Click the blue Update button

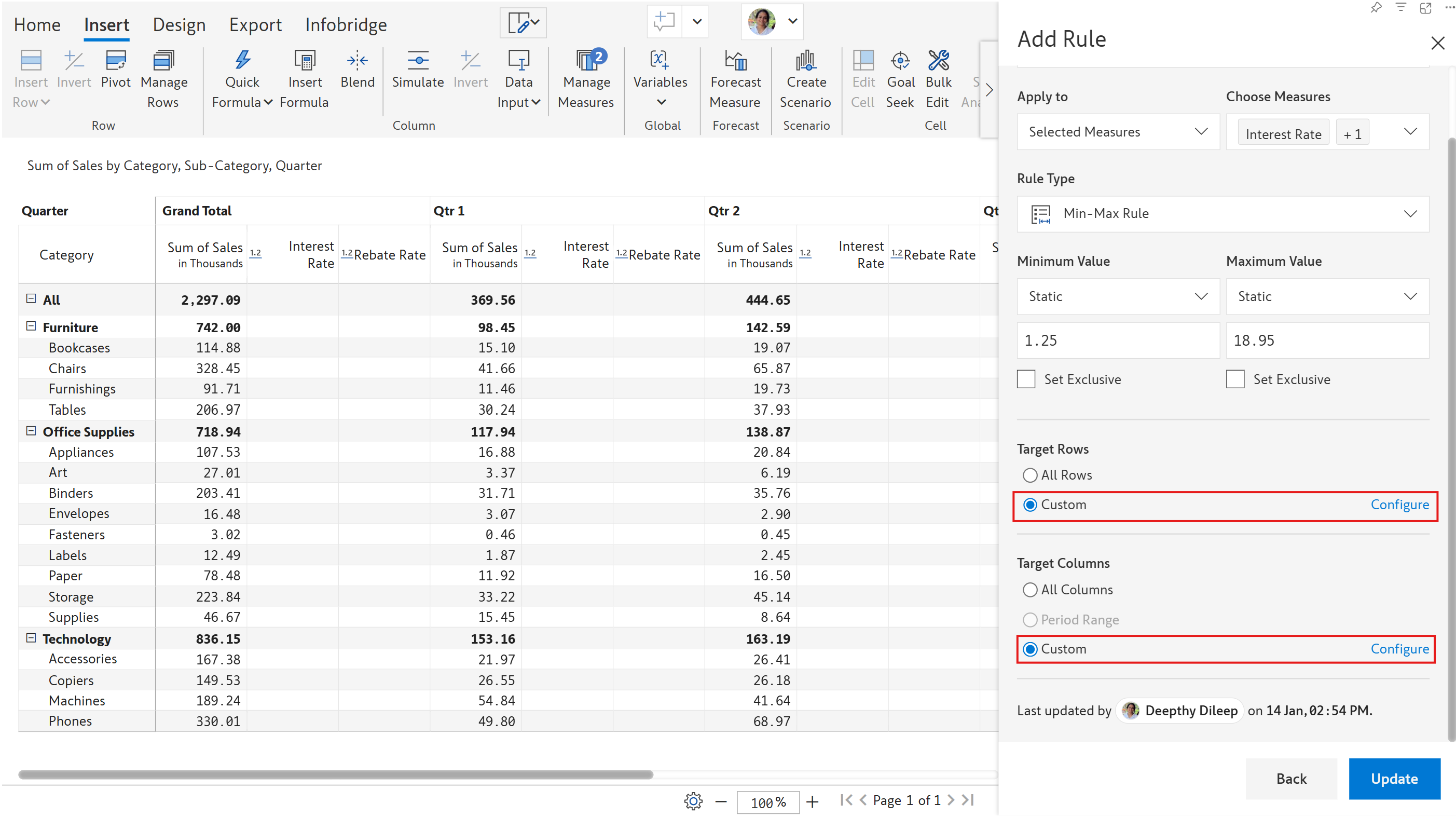tap(1394, 779)
